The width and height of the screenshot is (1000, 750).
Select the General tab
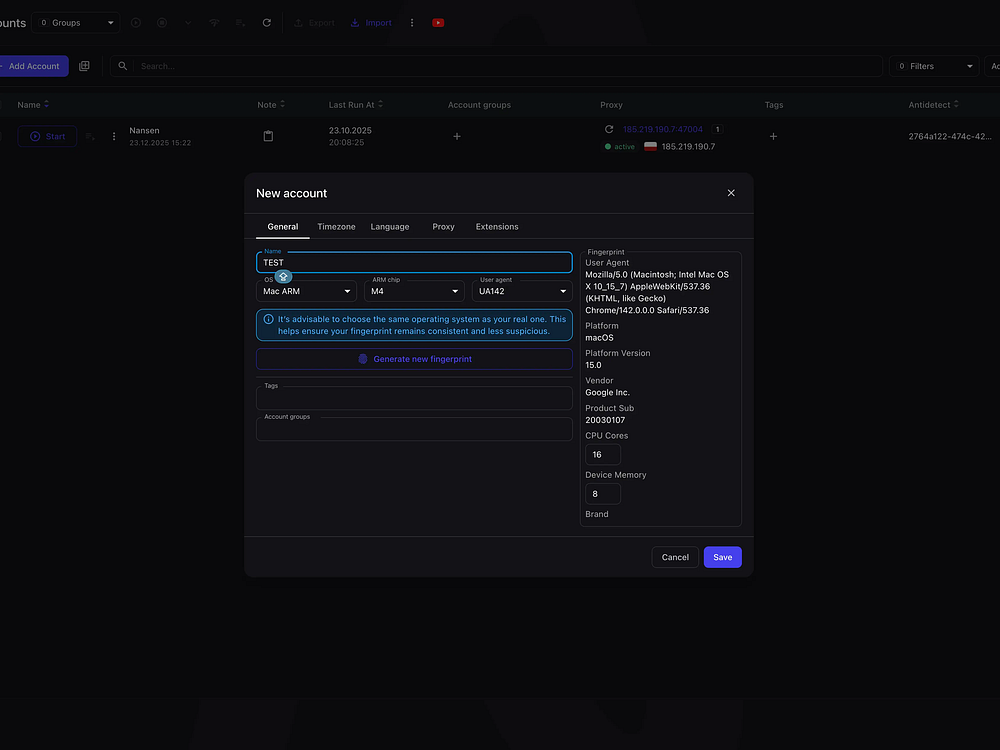(x=283, y=227)
